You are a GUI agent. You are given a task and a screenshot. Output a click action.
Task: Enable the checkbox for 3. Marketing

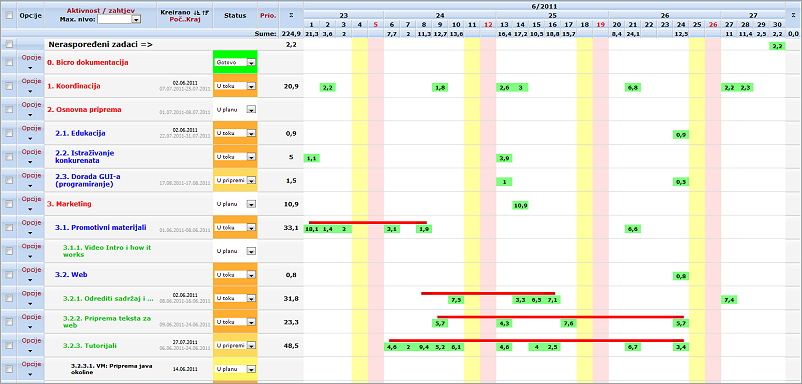[8, 204]
